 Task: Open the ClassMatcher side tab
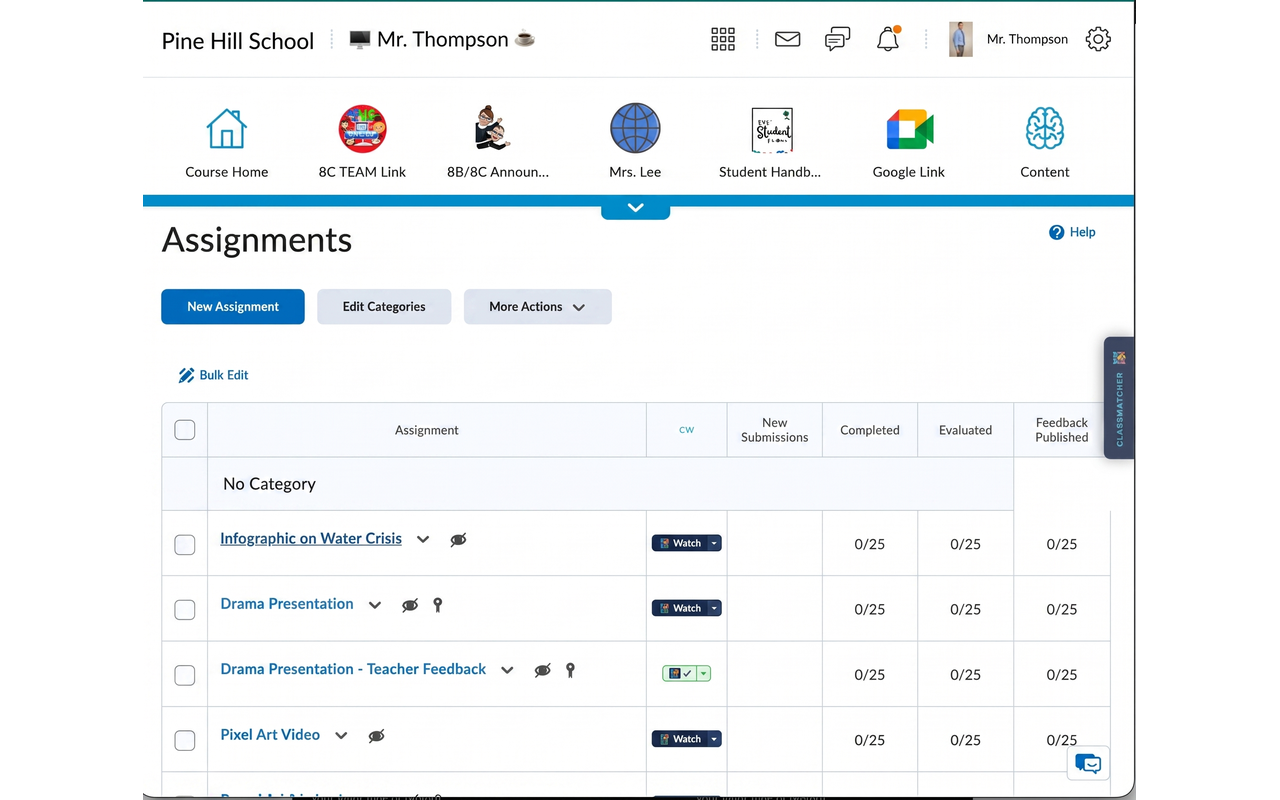pyautogui.click(x=1119, y=398)
